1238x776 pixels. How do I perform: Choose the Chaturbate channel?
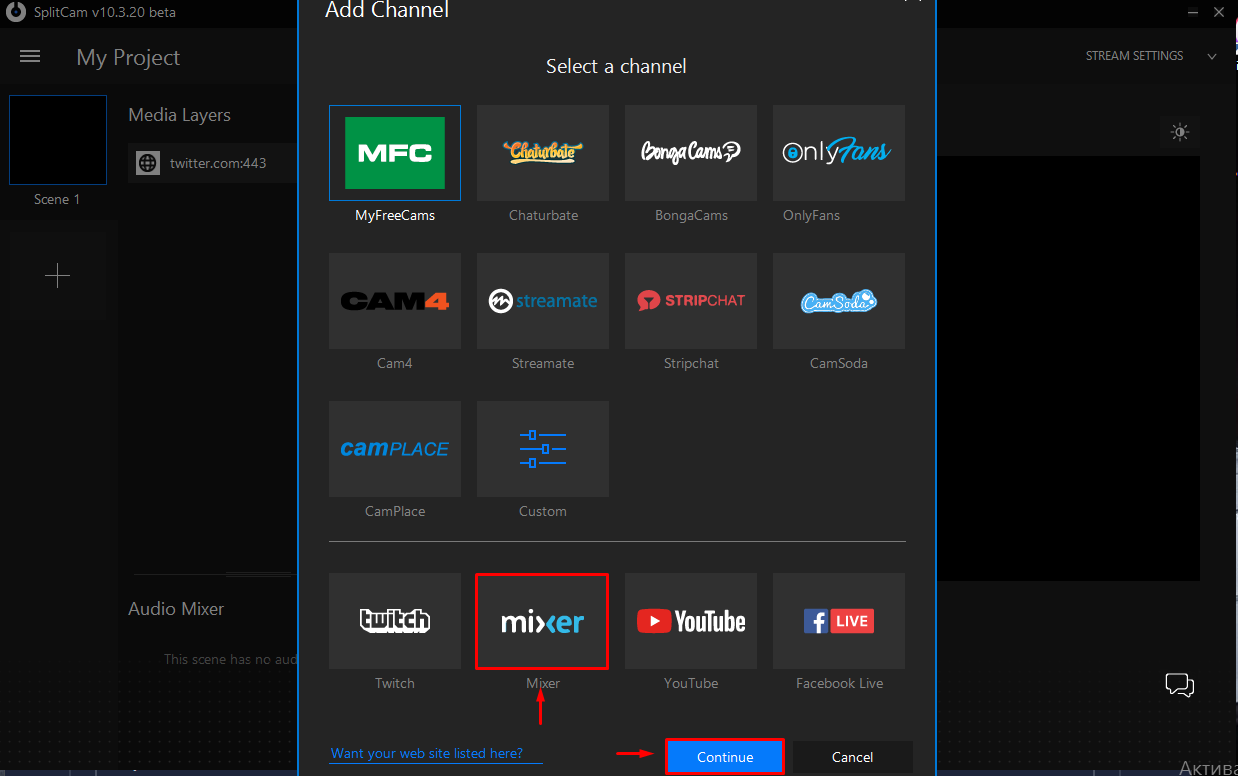click(542, 152)
